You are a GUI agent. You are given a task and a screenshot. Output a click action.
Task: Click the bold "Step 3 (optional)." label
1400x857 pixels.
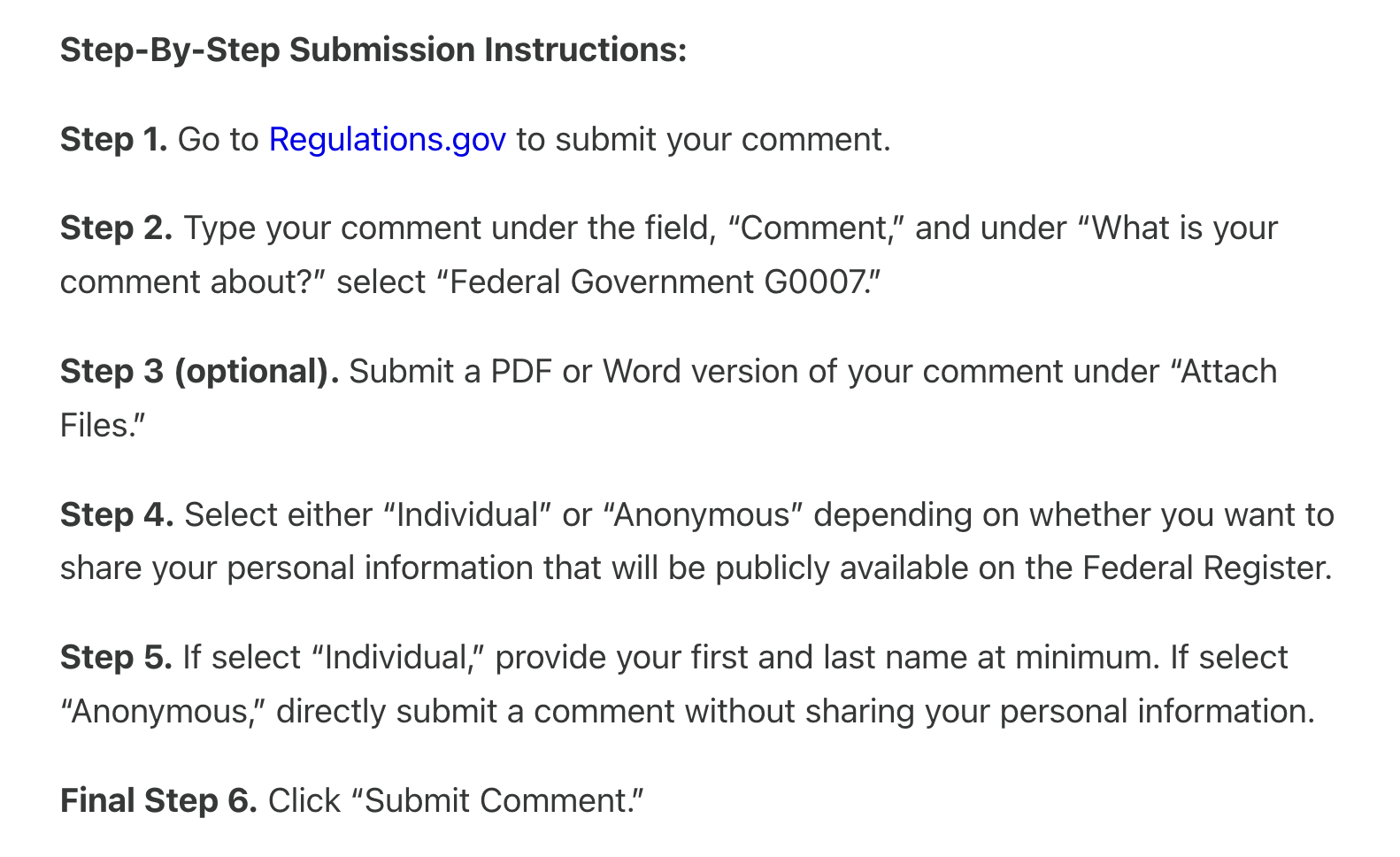(x=200, y=372)
